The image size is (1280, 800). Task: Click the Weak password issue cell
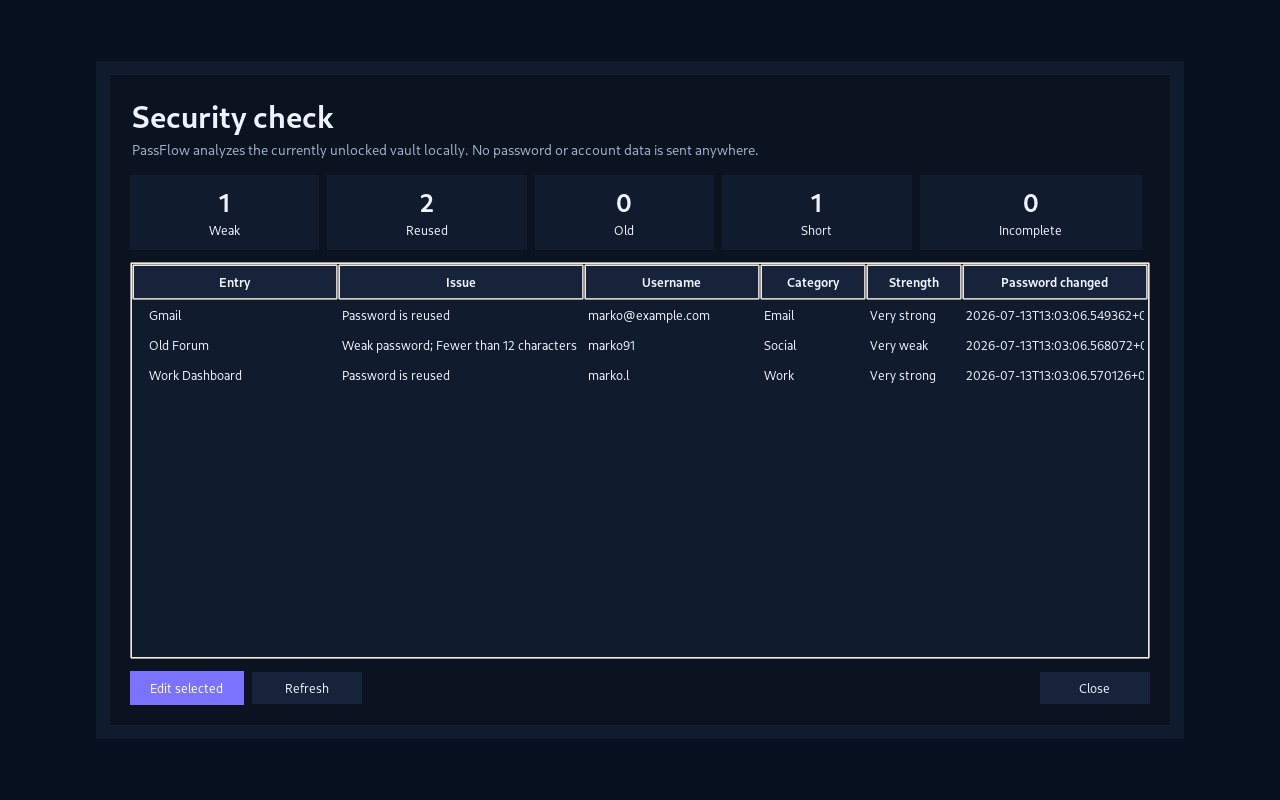(459, 345)
